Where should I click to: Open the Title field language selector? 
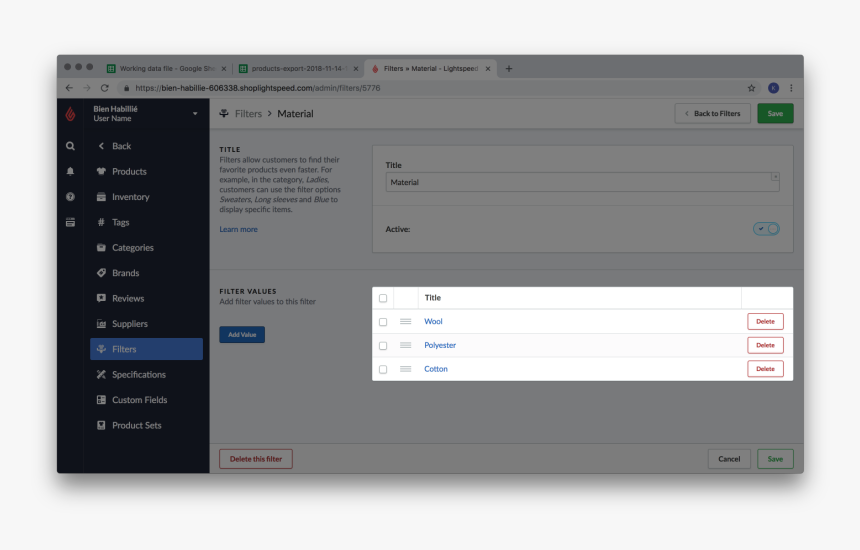click(x=775, y=177)
